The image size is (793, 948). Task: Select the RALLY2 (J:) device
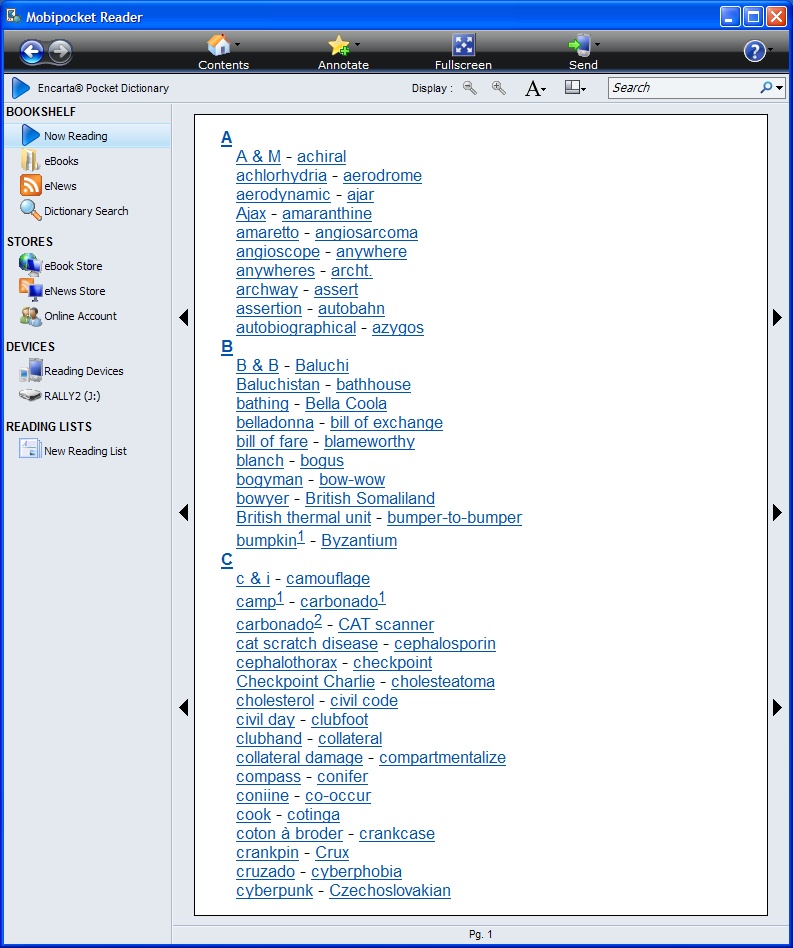(72, 396)
